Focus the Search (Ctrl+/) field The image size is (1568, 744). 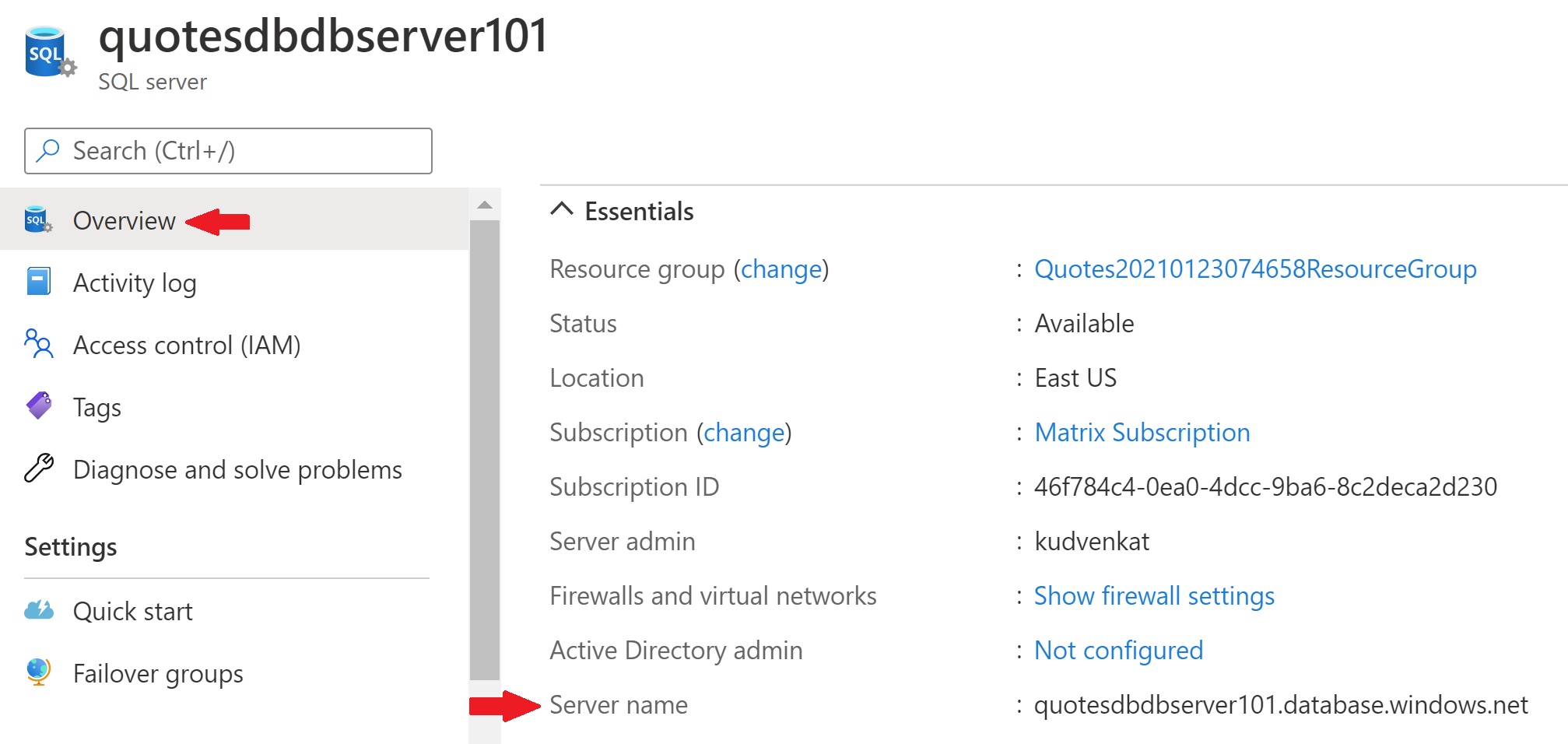click(228, 150)
